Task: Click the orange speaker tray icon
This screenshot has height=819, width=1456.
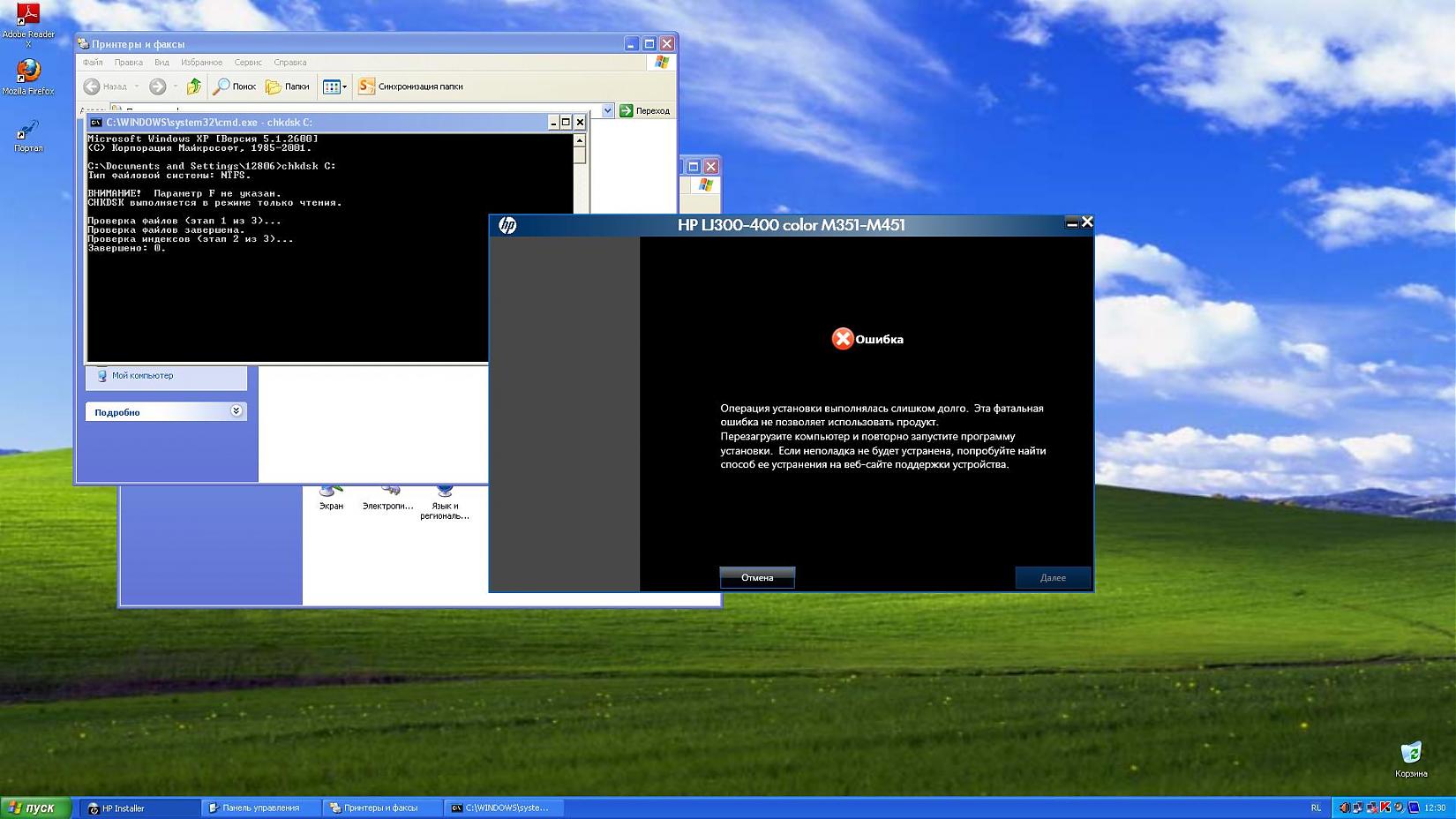Action: click(1344, 808)
